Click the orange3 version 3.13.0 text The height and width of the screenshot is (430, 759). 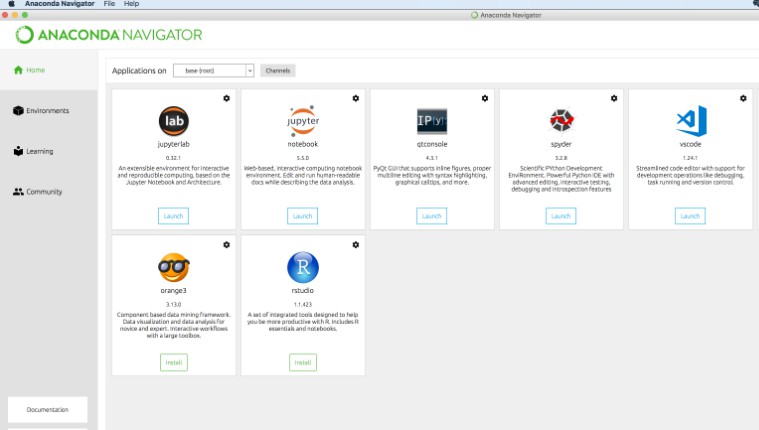coord(174,305)
